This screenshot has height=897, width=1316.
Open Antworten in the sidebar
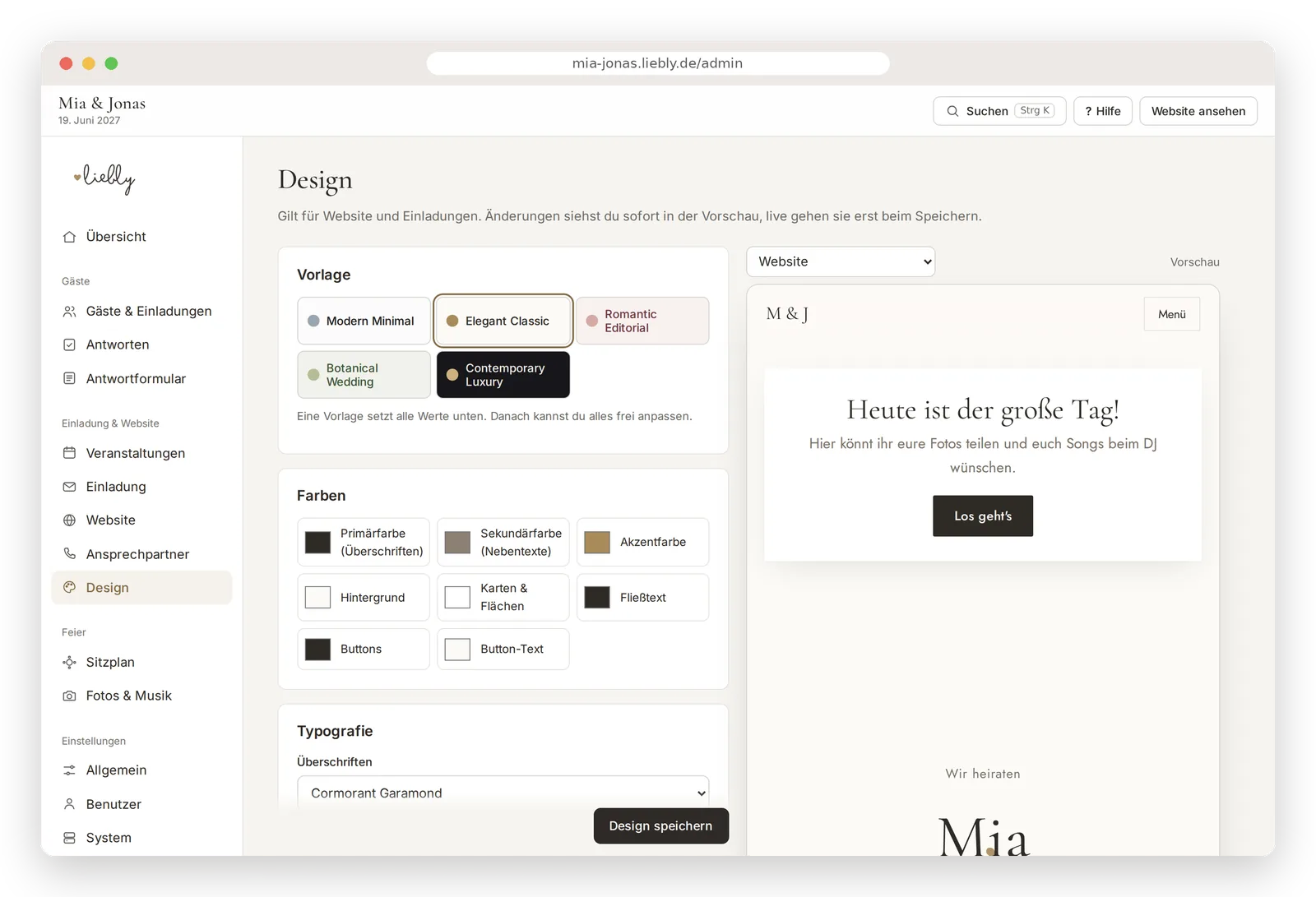click(141, 344)
